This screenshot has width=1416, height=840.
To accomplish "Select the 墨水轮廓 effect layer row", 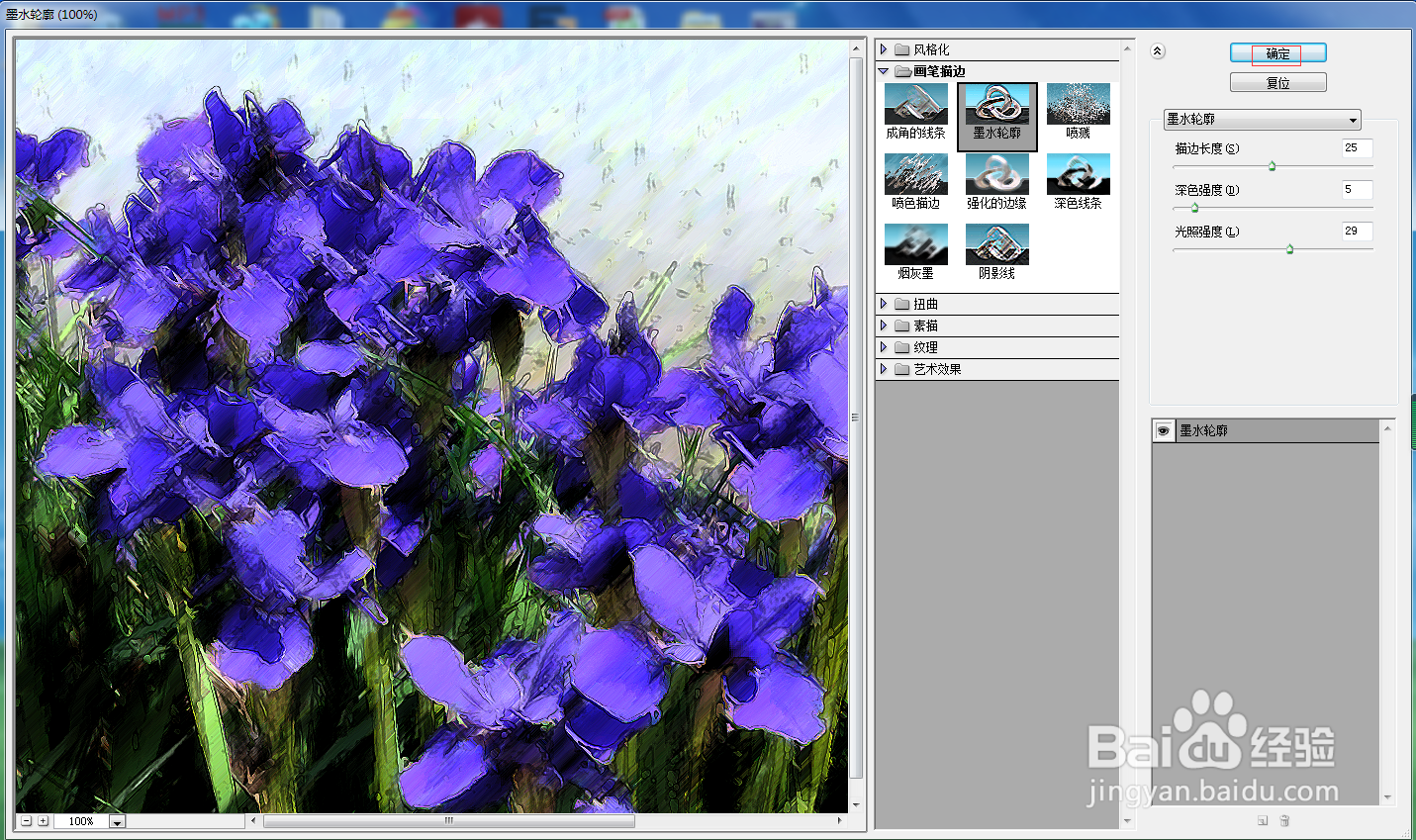I will [1266, 430].
